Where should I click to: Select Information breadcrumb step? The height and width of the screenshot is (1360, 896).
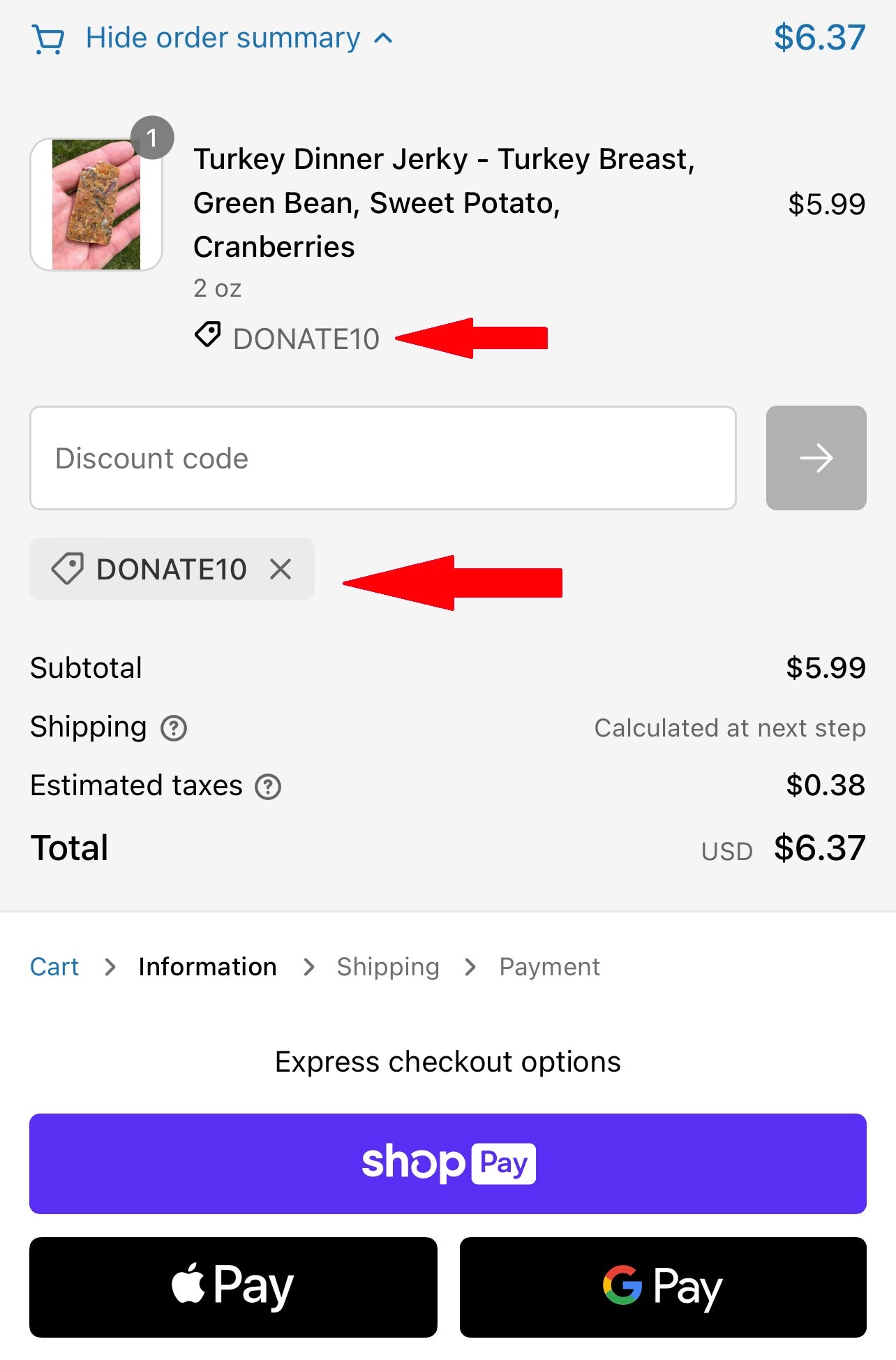[x=207, y=967]
